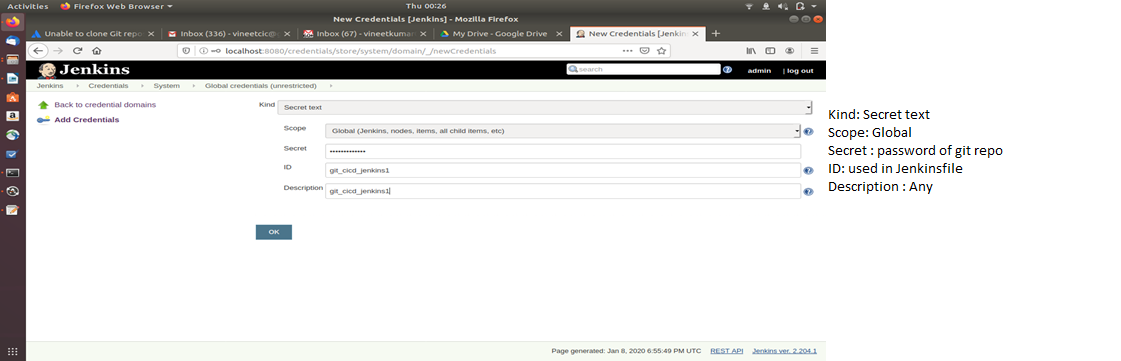The image size is (1121, 361).
Task: Toggle the Firefox sidebar view
Action: tap(770, 51)
